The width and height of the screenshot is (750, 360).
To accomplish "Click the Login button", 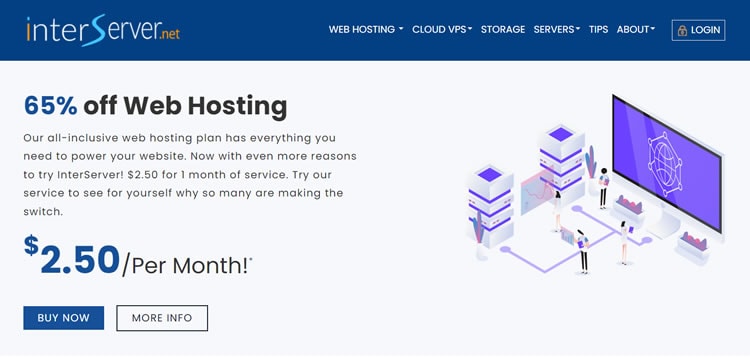I will pyautogui.click(x=698, y=30).
